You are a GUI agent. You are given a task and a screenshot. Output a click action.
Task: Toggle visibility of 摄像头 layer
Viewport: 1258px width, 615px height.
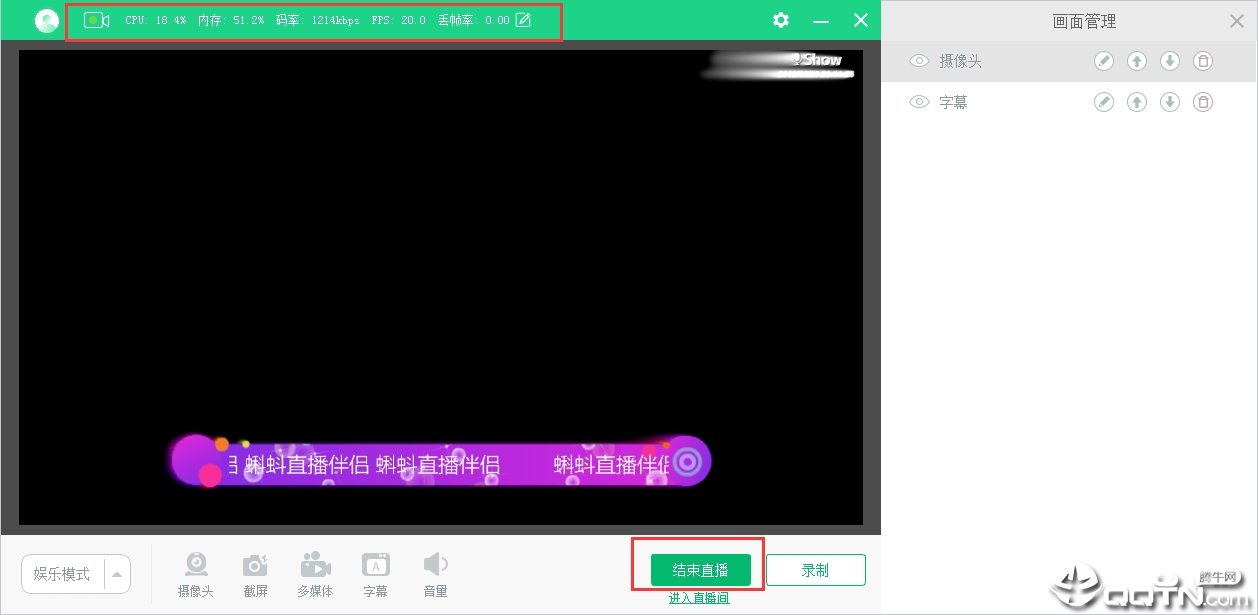point(919,61)
